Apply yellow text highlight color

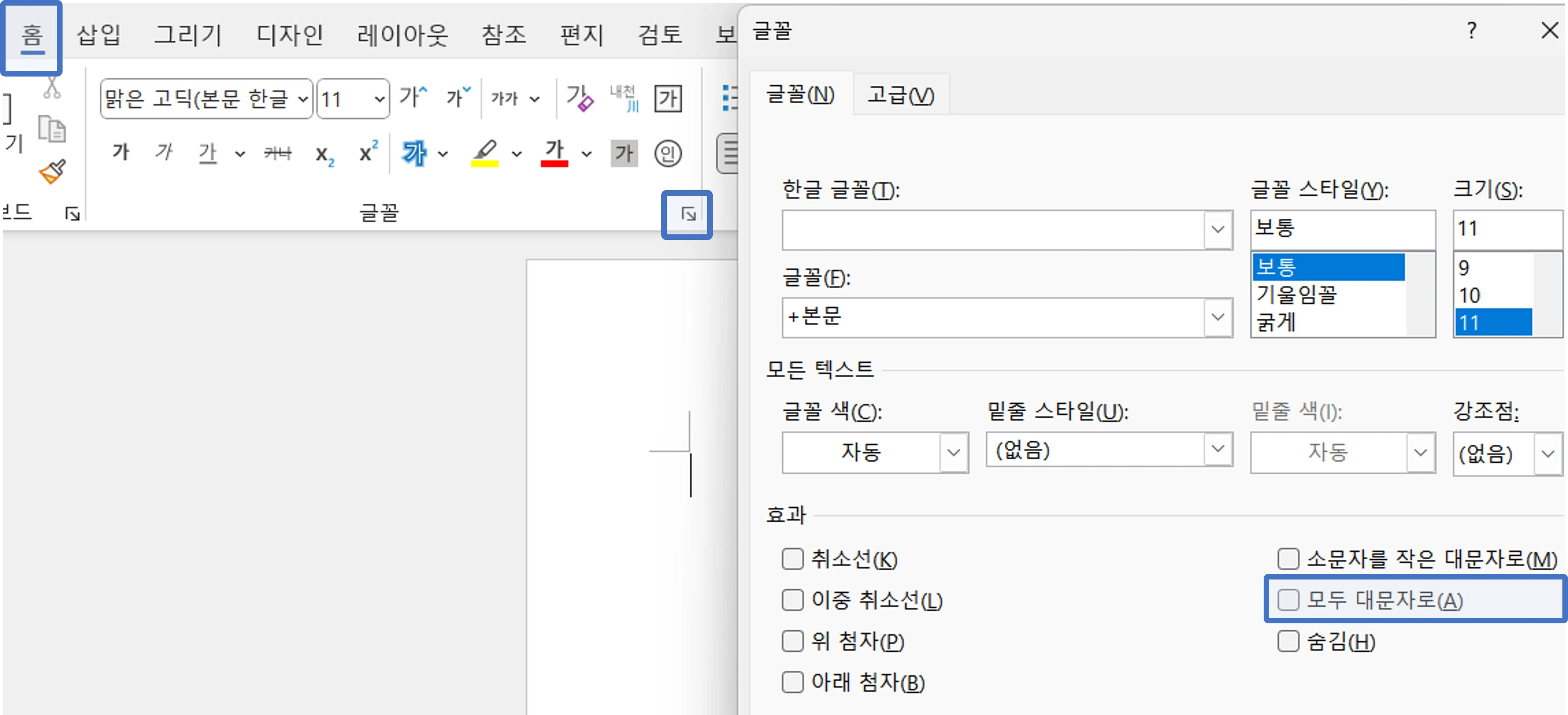pyautogui.click(x=485, y=153)
